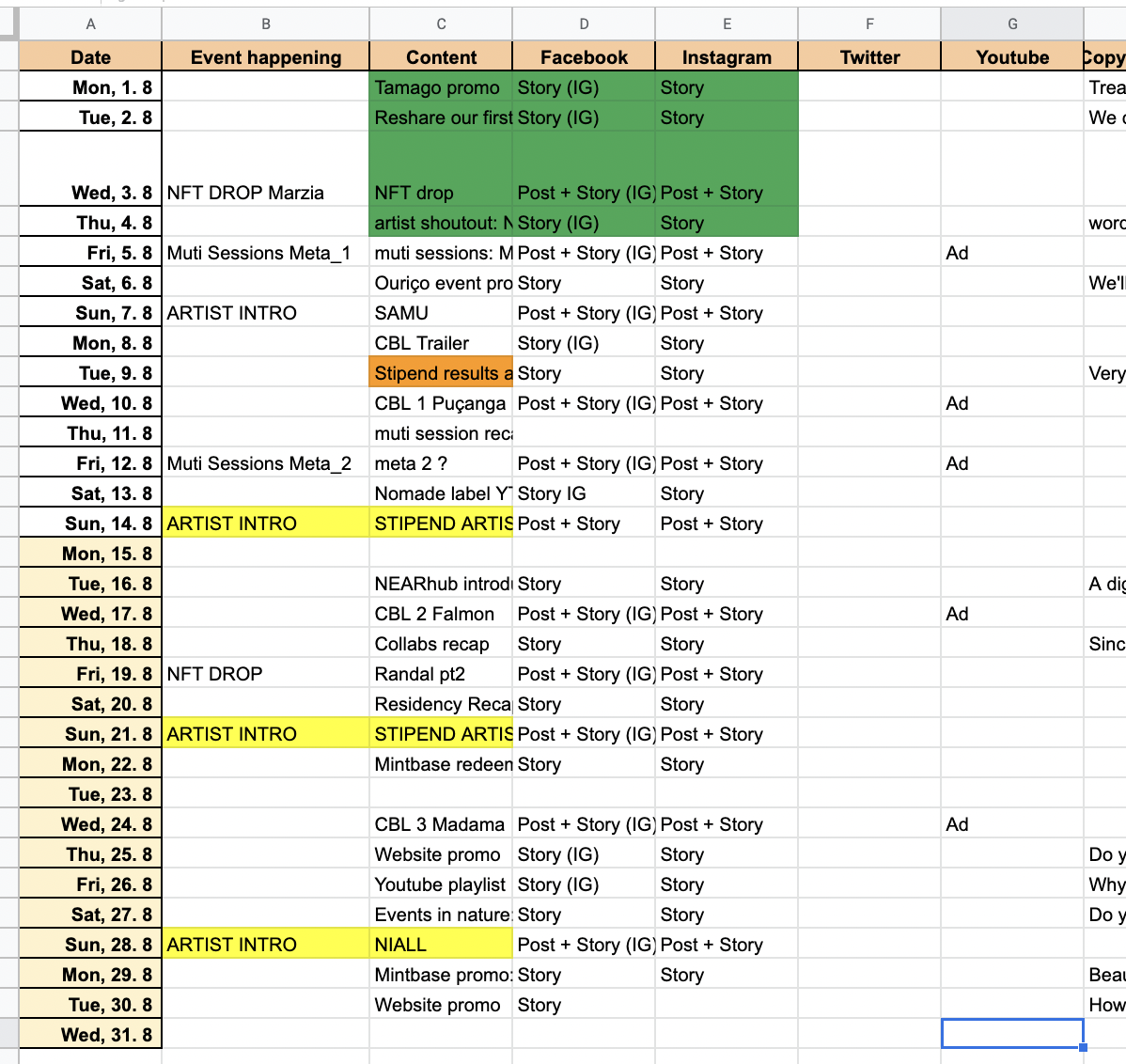The width and height of the screenshot is (1126, 1064).
Task: Select the muti session recap cell
Action: [441, 433]
